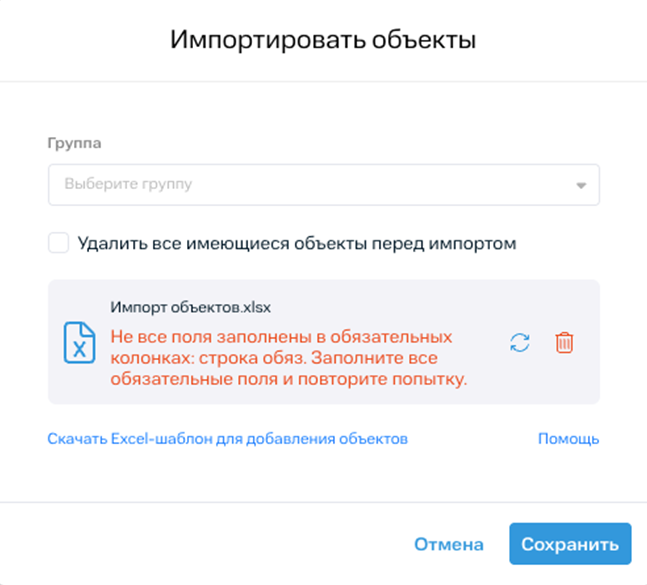The height and width of the screenshot is (585, 647).
Task: Download the Excel template for adding objects
Action: click(227, 438)
